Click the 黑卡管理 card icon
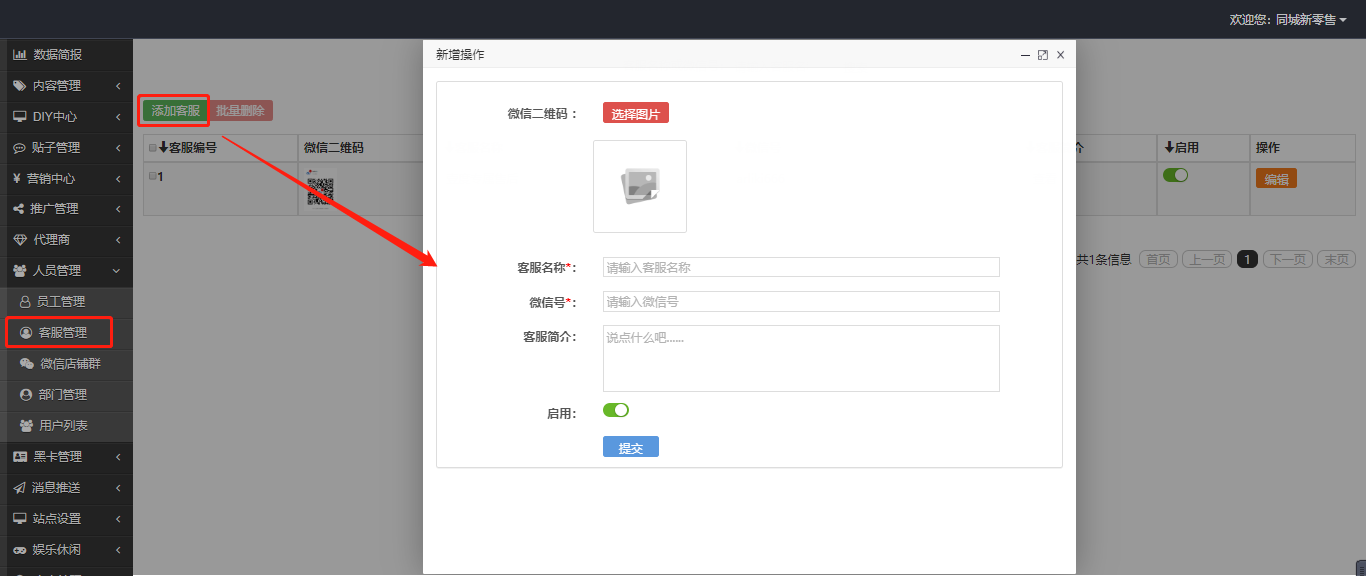Image resolution: width=1366 pixels, height=576 pixels. pyautogui.click(x=20, y=457)
